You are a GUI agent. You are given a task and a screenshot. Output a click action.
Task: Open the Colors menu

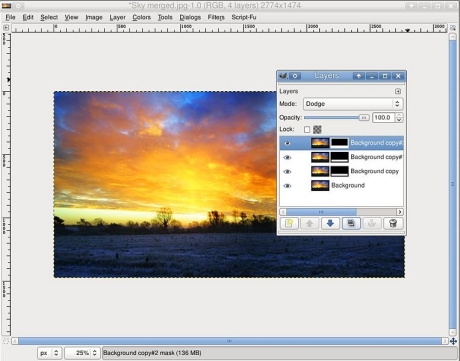pos(141,17)
